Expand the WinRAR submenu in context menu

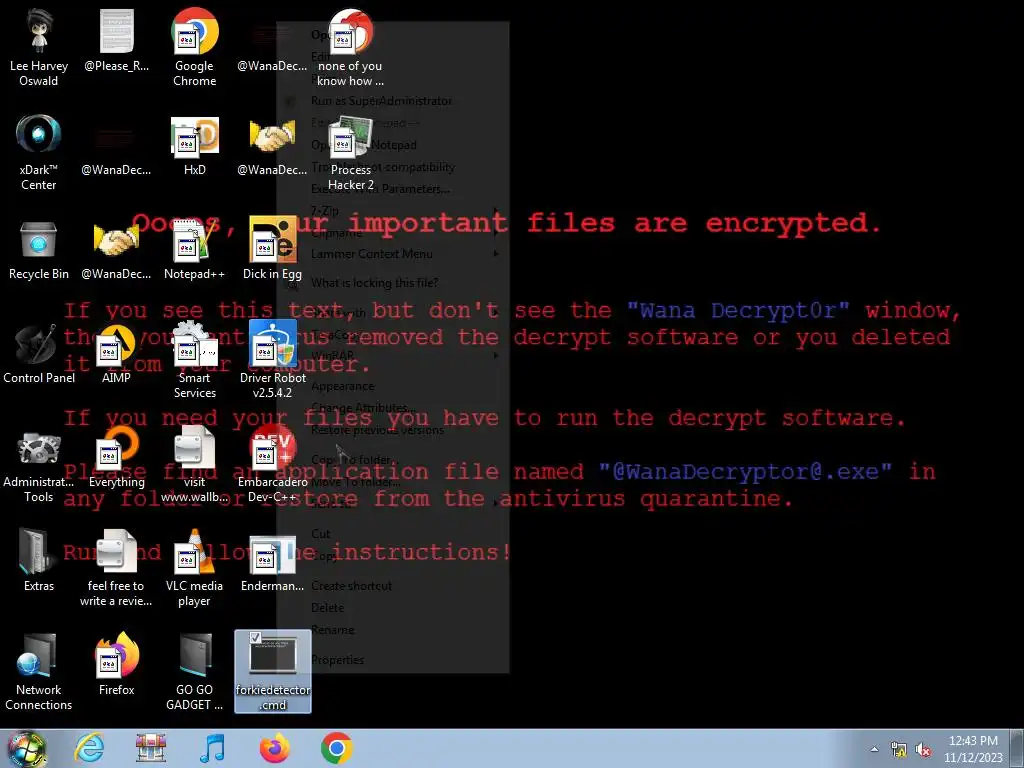tap(392, 356)
